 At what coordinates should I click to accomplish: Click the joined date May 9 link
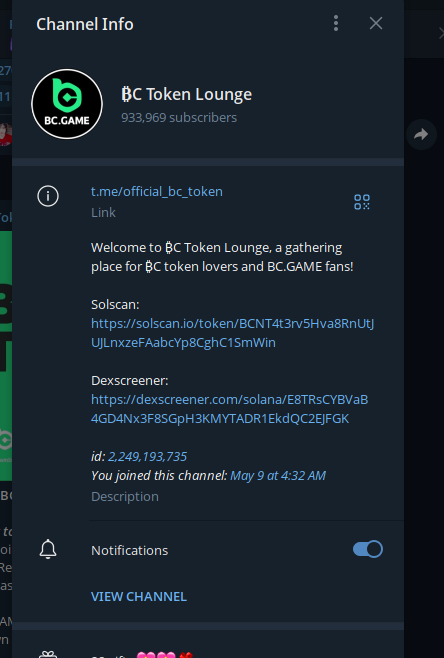click(x=278, y=475)
